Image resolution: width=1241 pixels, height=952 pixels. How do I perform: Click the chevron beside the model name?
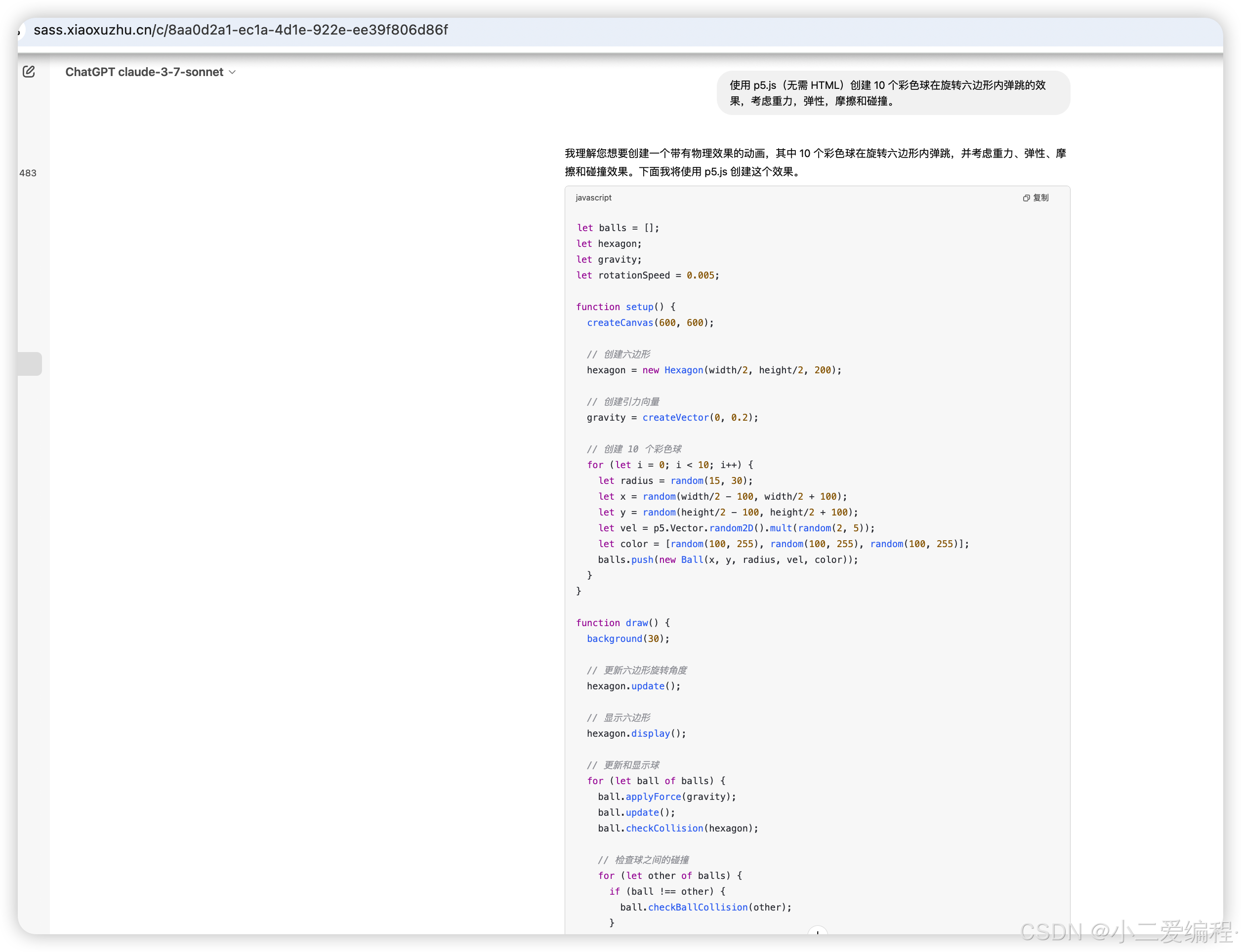coord(232,73)
